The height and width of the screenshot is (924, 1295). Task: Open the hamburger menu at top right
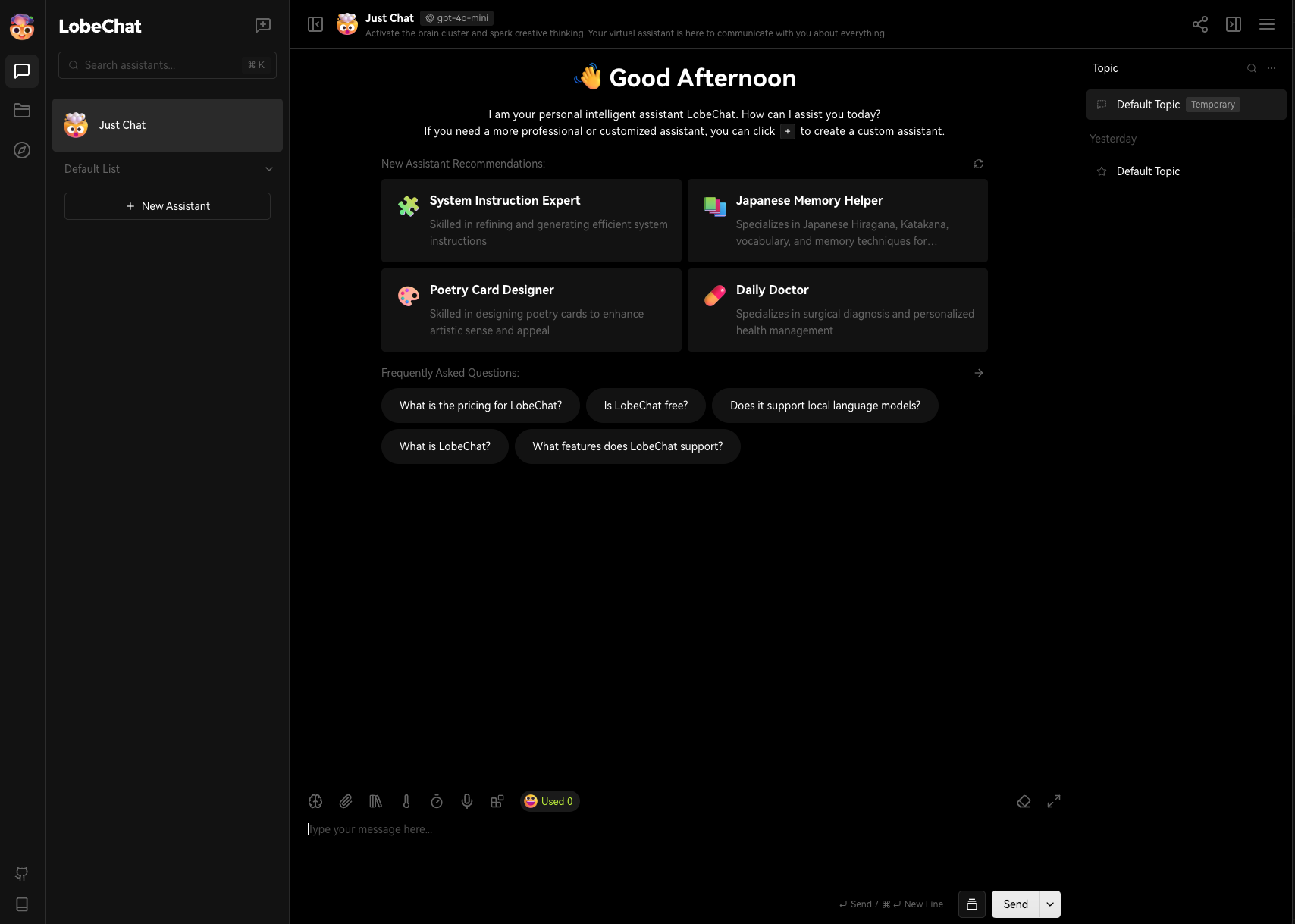point(1266,23)
